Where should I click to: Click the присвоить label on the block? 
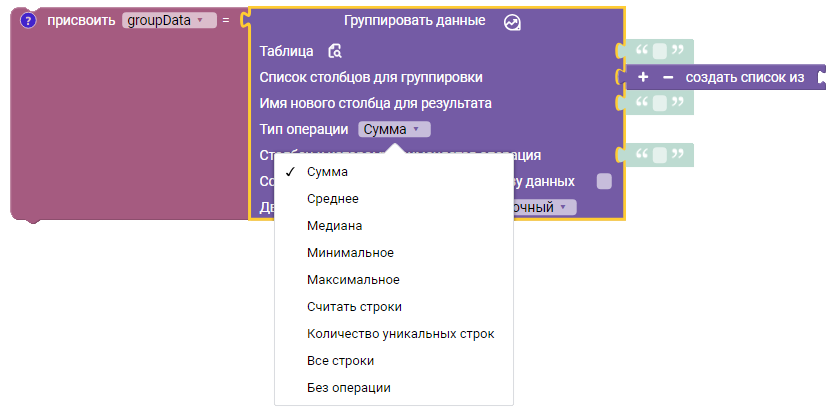pos(81,21)
